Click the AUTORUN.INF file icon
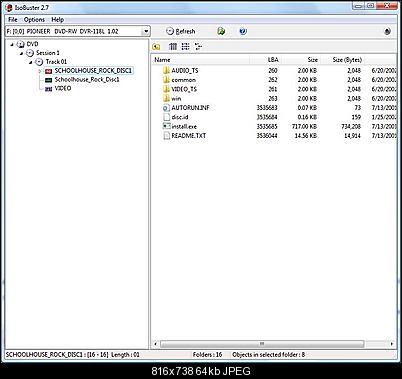 pyautogui.click(x=166, y=108)
